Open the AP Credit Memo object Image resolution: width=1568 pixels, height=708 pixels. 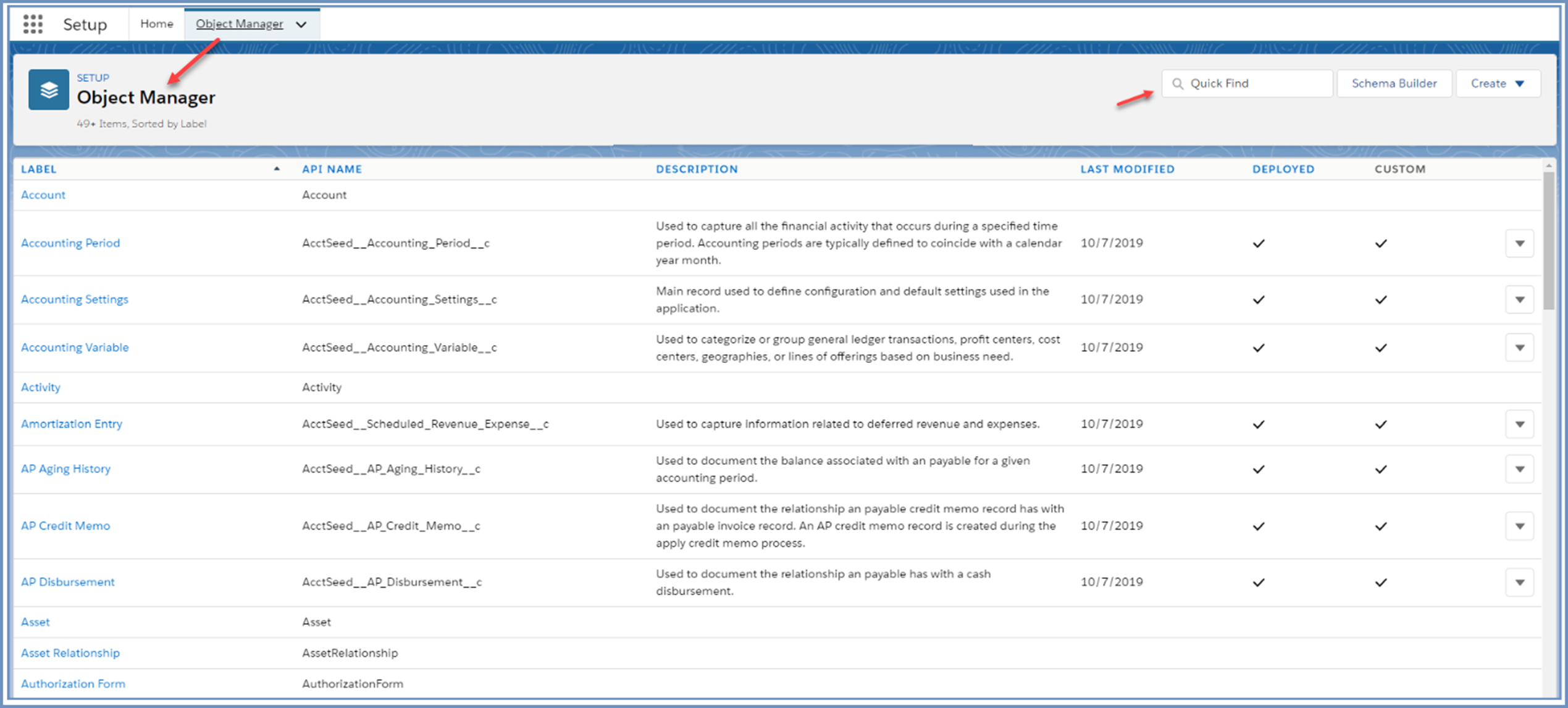(65, 526)
